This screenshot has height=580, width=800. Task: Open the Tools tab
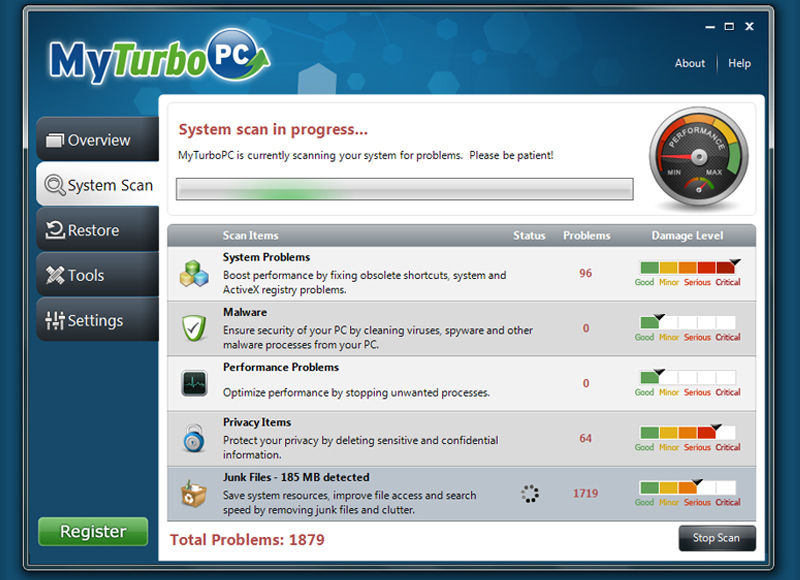[97, 274]
